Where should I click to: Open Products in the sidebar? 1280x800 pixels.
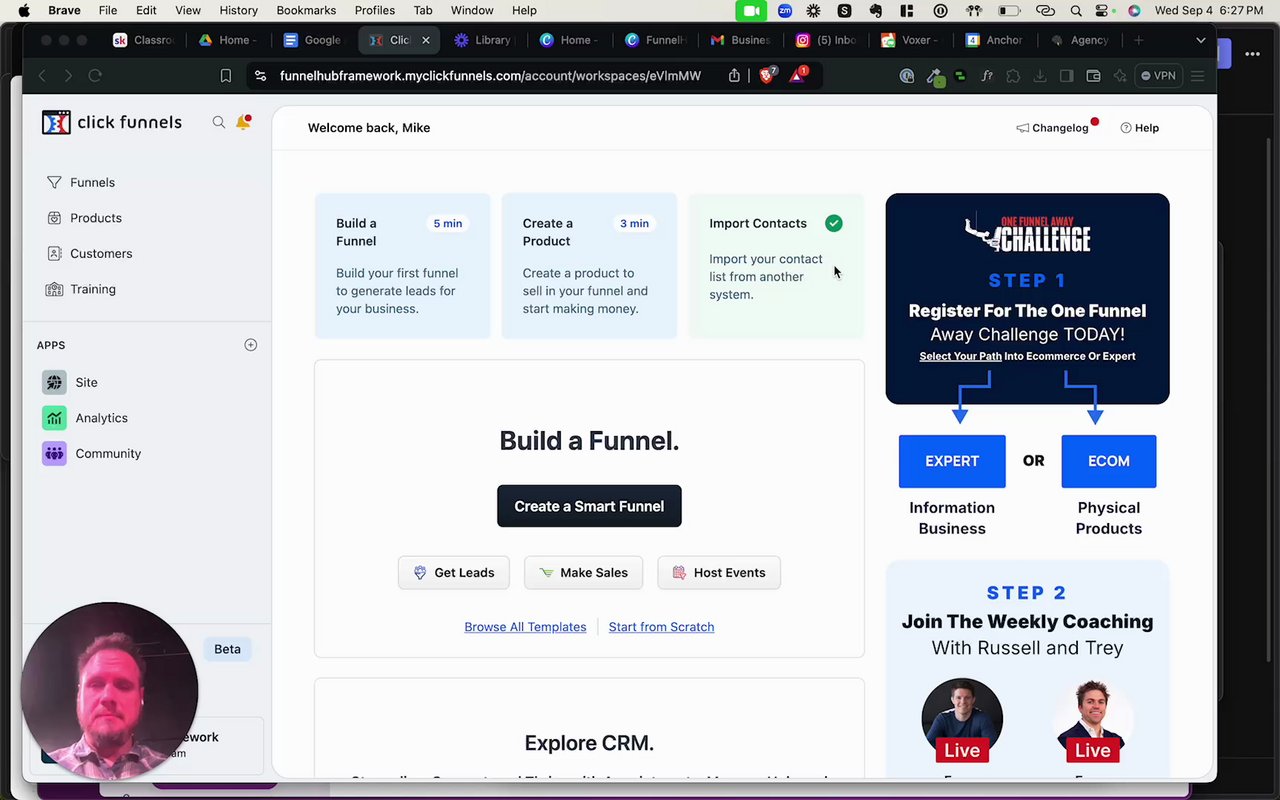click(x=84, y=218)
